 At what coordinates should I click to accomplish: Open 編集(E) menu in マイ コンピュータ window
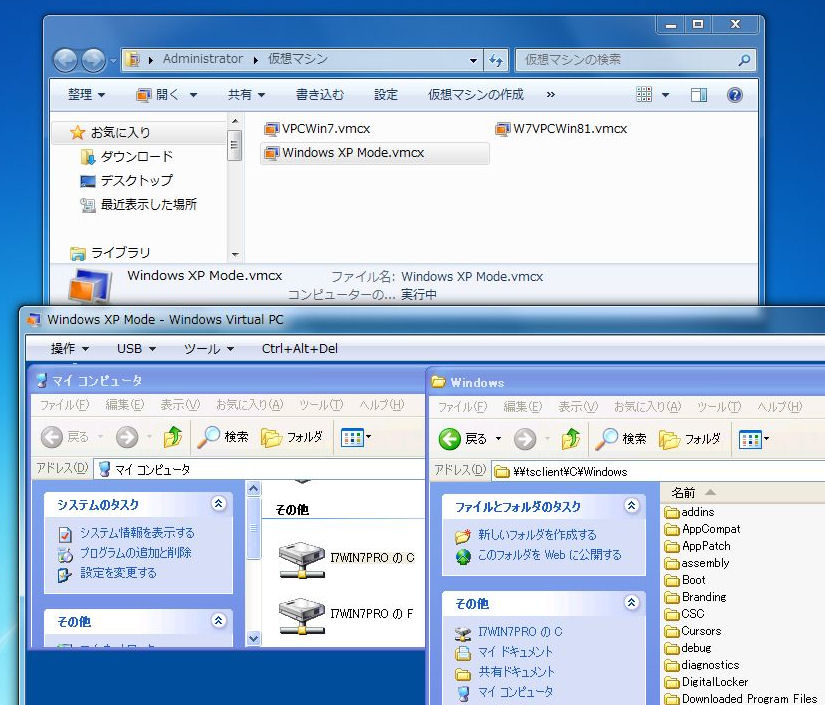pos(125,405)
